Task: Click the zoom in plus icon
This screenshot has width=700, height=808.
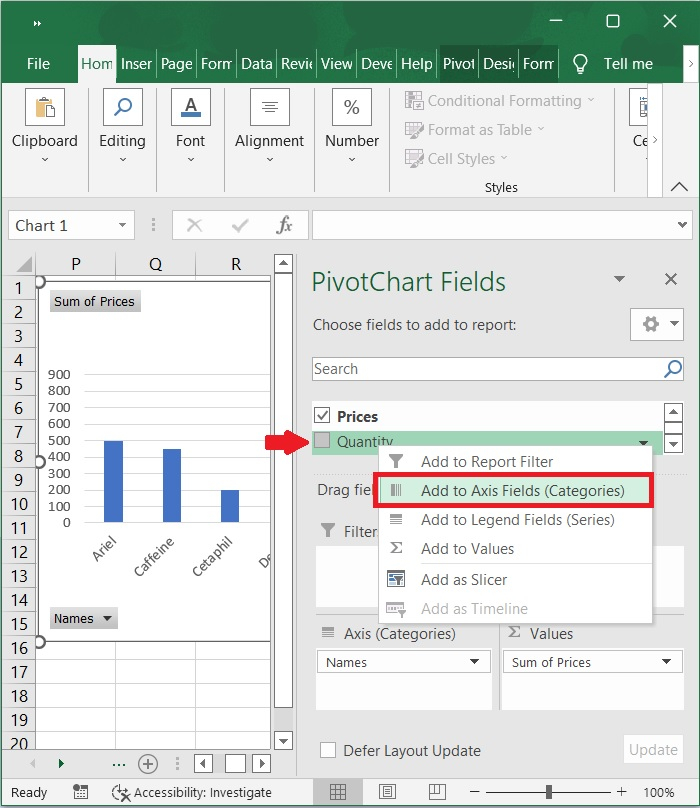Action: point(622,792)
